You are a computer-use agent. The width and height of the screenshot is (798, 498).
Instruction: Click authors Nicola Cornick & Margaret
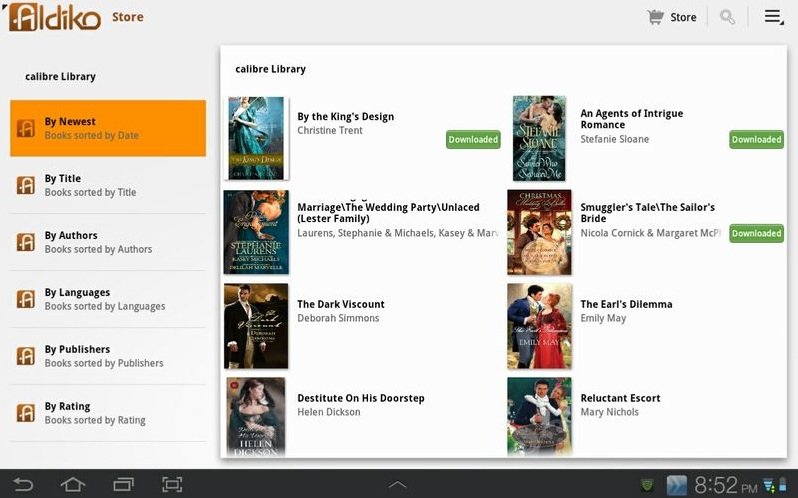(650, 233)
